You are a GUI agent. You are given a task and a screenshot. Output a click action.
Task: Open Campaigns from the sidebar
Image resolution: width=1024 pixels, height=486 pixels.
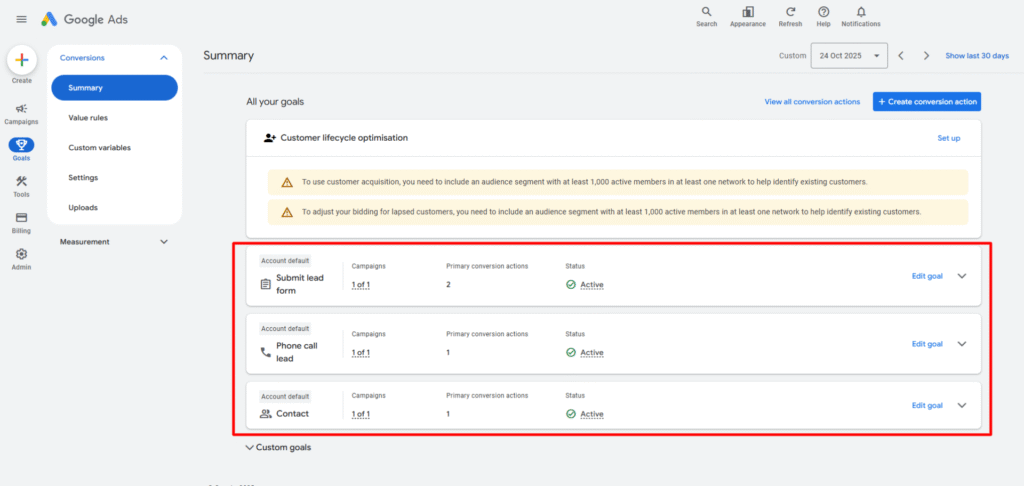coord(21,109)
